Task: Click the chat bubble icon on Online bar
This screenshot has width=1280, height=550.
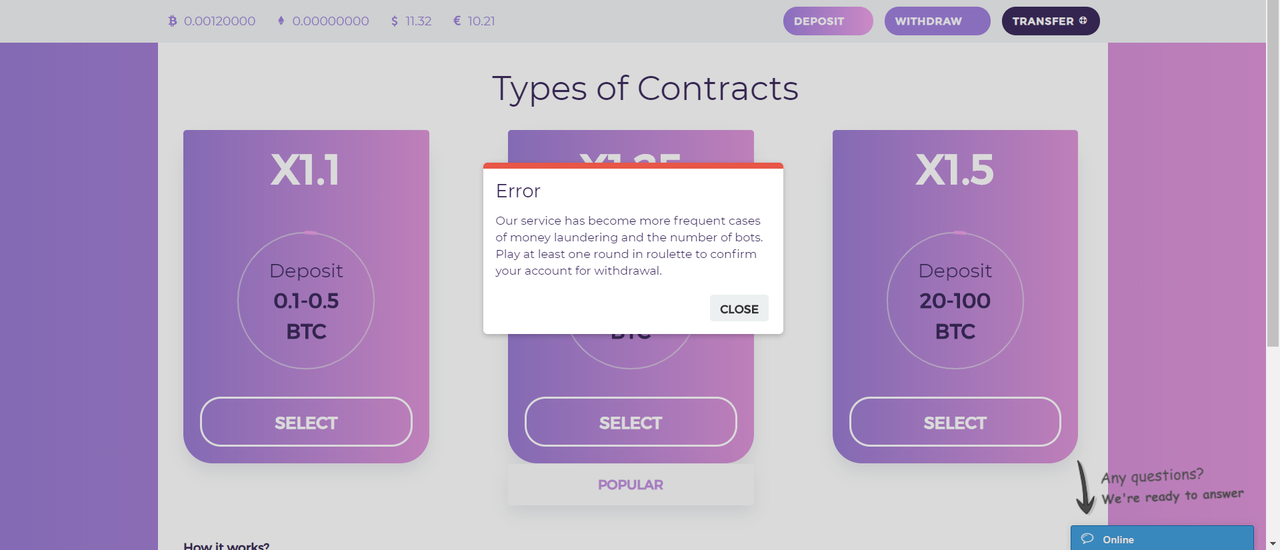Action: pyautogui.click(x=1087, y=539)
